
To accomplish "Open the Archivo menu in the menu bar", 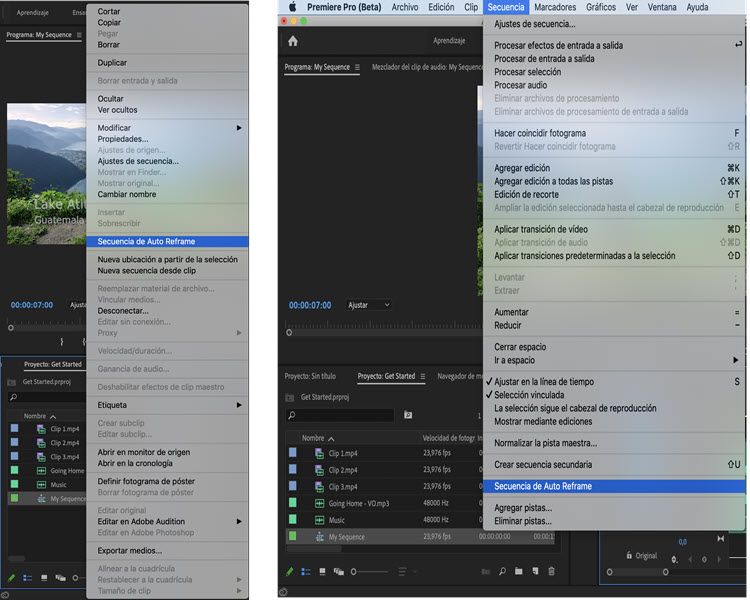I will [405, 7].
